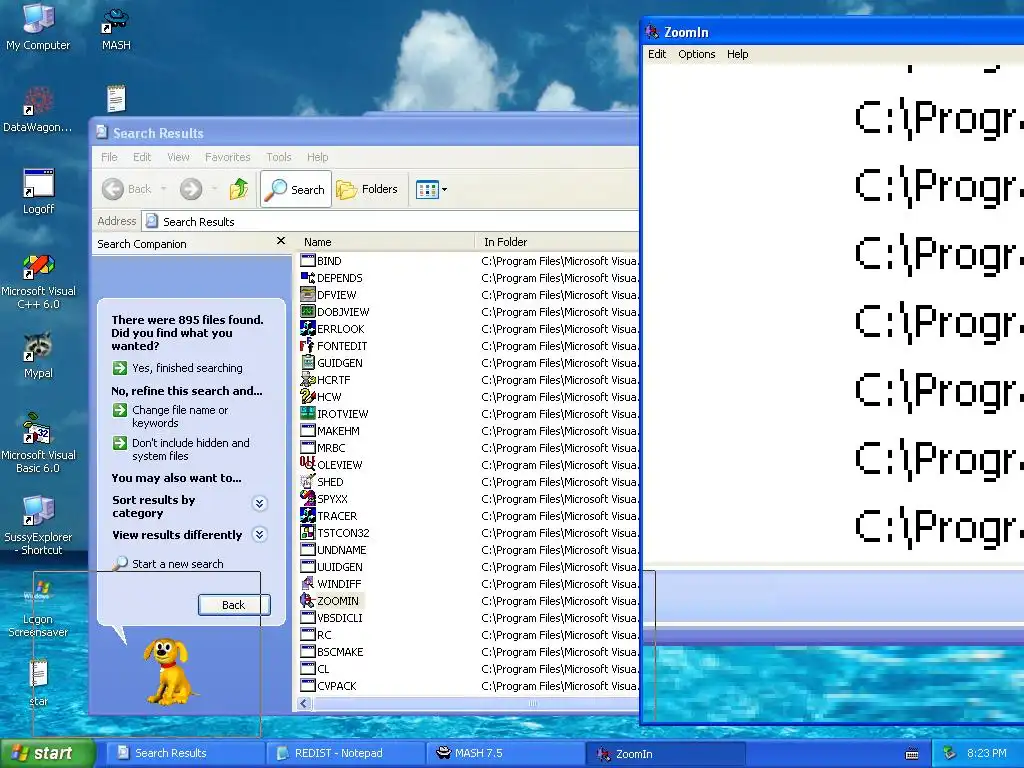The image size is (1024, 768).
Task: Click the Back button in Search Companion
Action: tap(234, 605)
